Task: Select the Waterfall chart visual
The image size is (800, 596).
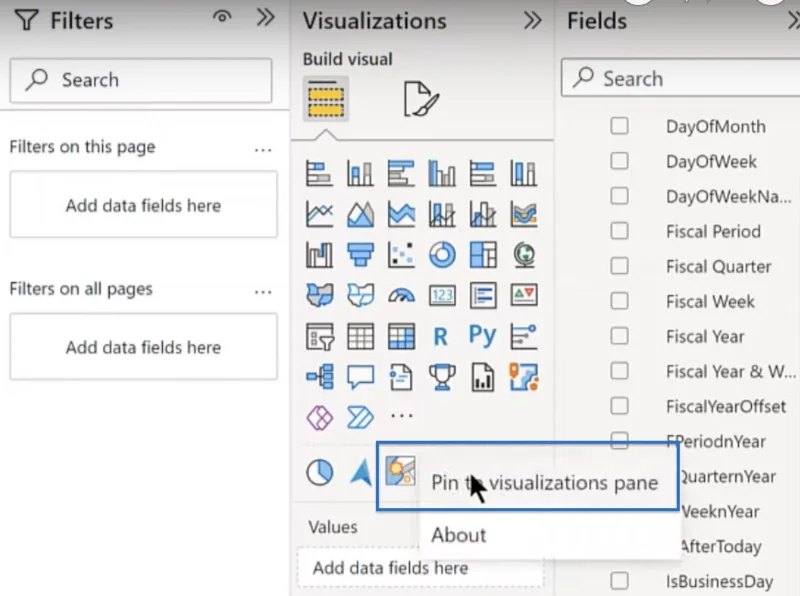Action: point(319,255)
